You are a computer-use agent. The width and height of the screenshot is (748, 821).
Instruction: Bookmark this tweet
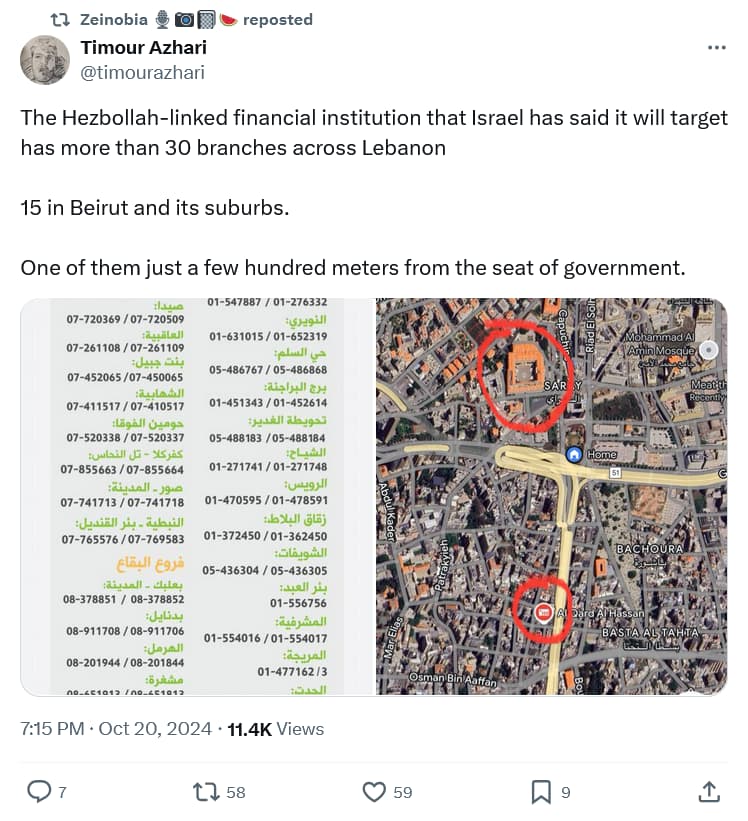(x=541, y=792)
